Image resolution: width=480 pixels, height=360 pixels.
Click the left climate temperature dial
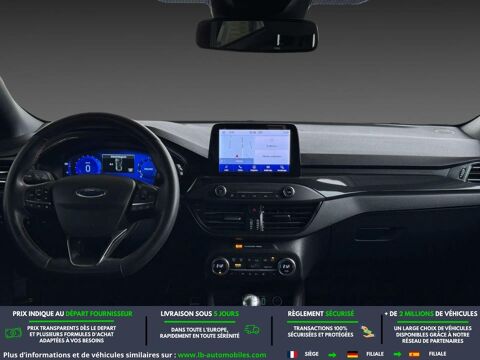220,266
